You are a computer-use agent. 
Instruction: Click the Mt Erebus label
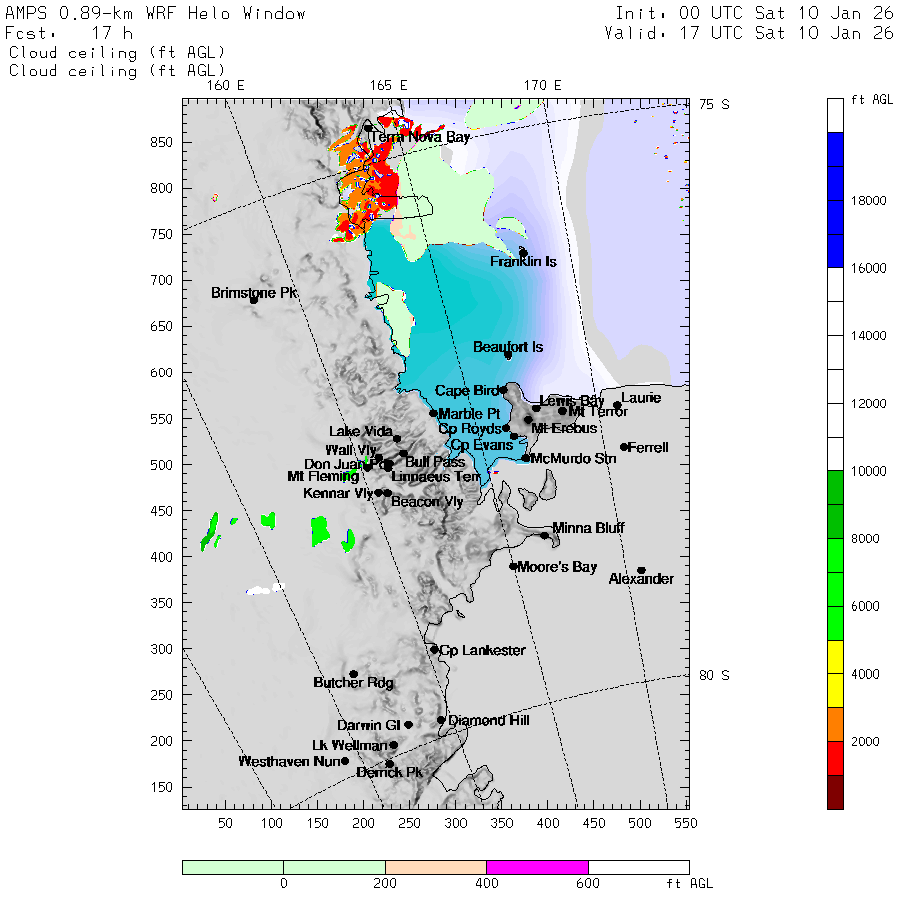(x=564, y=428)
